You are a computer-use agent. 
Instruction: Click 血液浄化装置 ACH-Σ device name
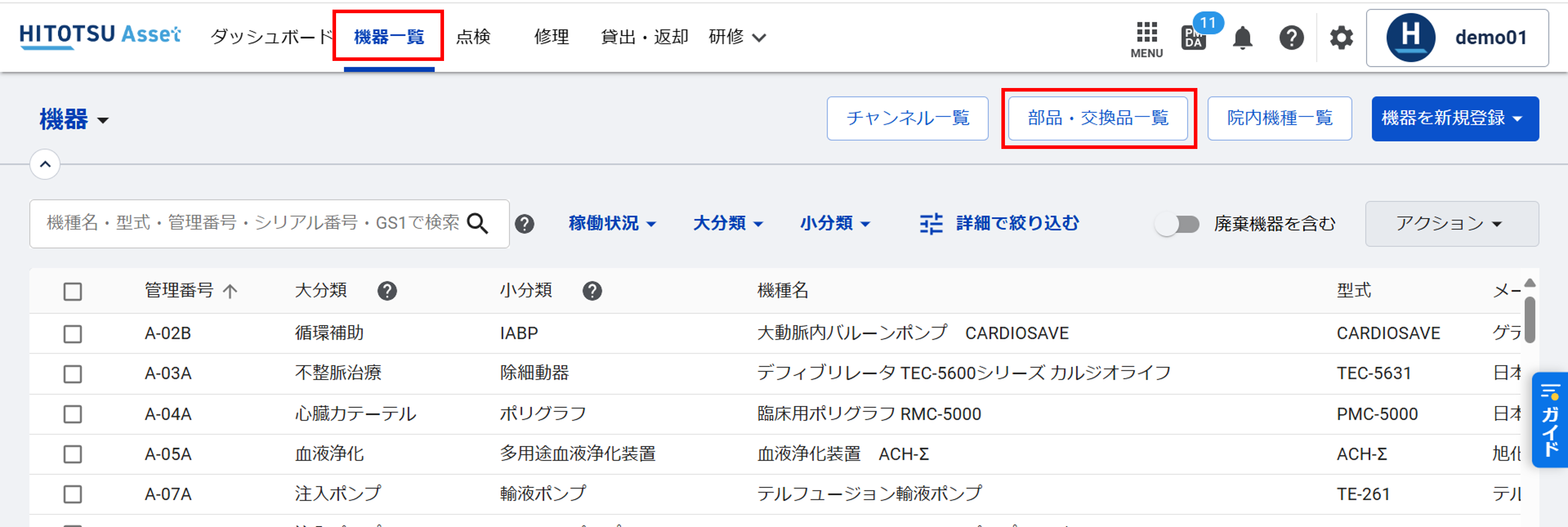coord(842,454)
